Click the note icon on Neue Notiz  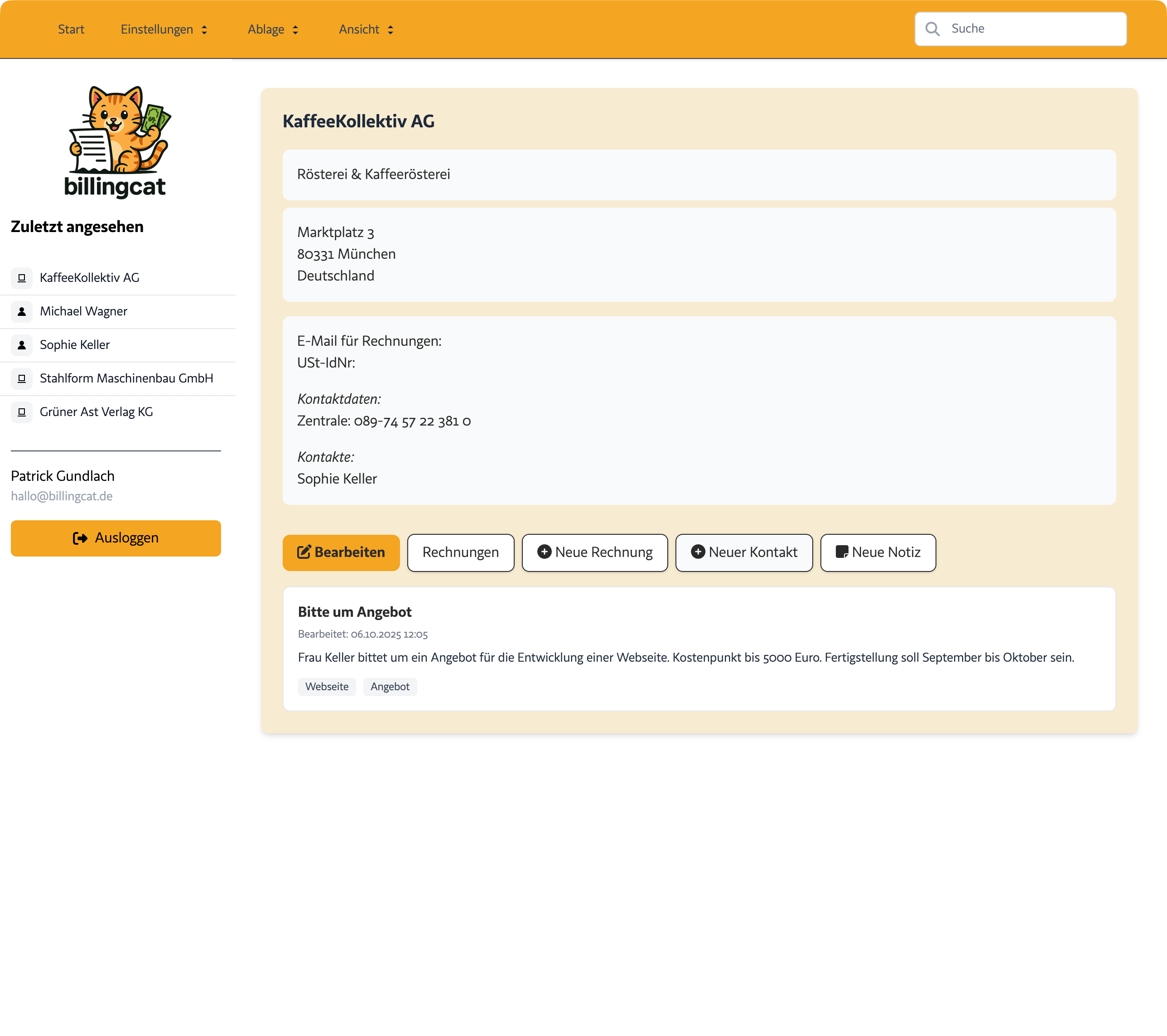click(x=842, y=552)
